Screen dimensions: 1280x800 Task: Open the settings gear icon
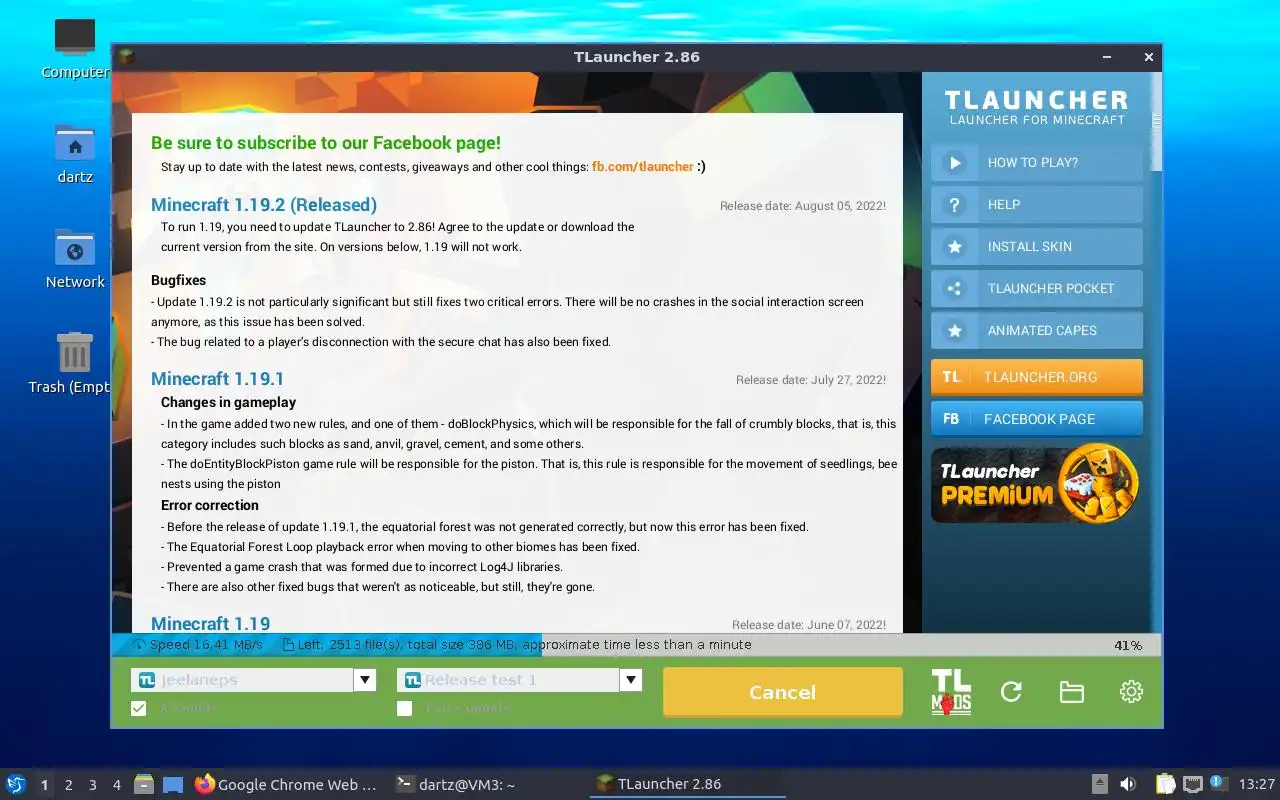1131,692
